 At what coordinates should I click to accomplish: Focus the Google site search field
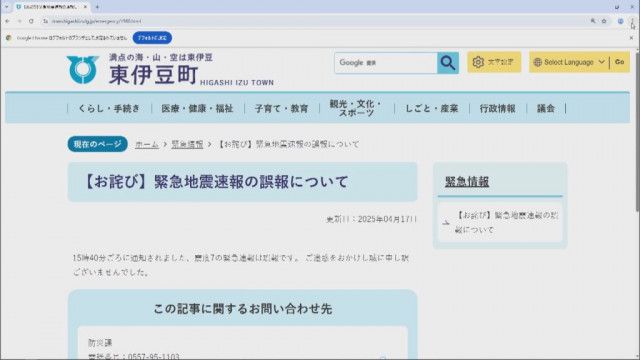coord(386,63)
